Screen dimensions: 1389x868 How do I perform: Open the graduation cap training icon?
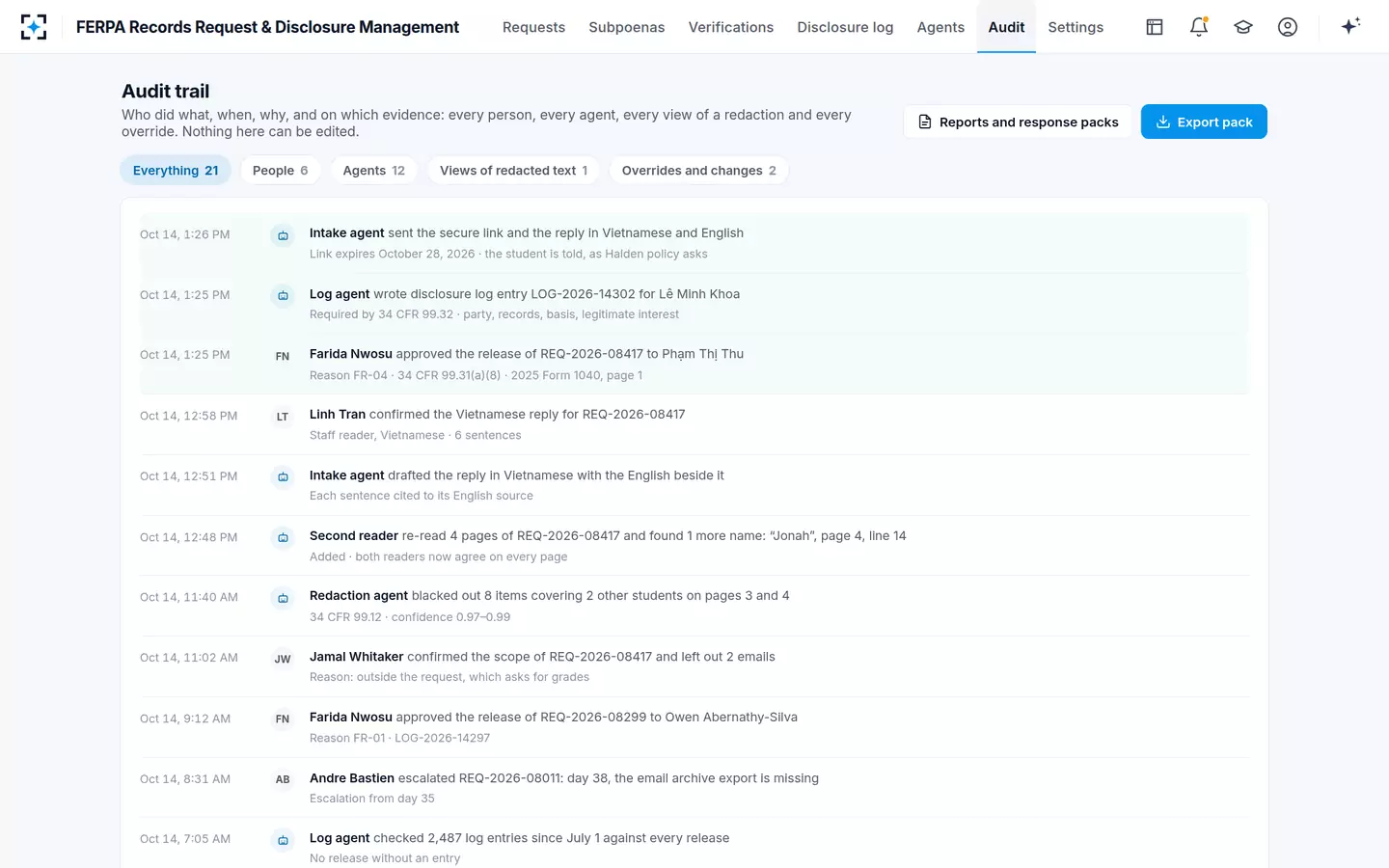(1243, 27)
